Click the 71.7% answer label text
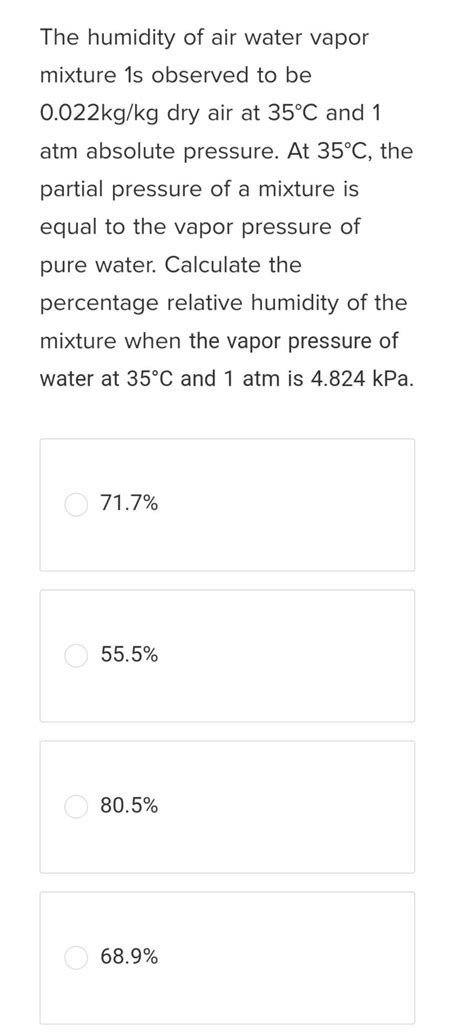474x1034 pixels. (x=129, y=504)
